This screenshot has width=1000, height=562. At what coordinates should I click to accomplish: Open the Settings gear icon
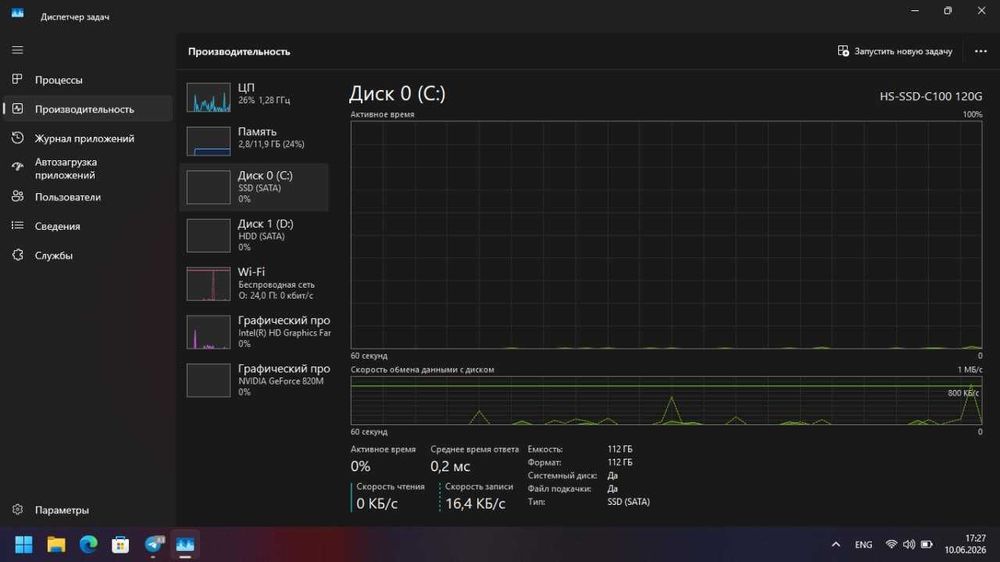point(17,510)
